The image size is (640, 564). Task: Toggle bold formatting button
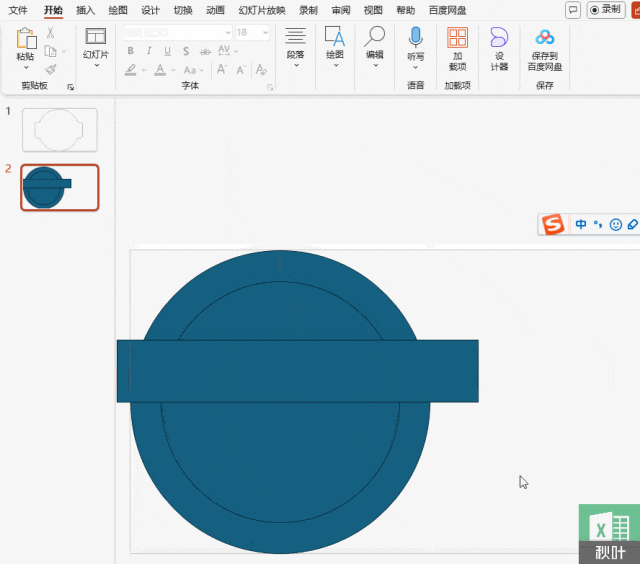pyautogui.click(x=130, y=51)
